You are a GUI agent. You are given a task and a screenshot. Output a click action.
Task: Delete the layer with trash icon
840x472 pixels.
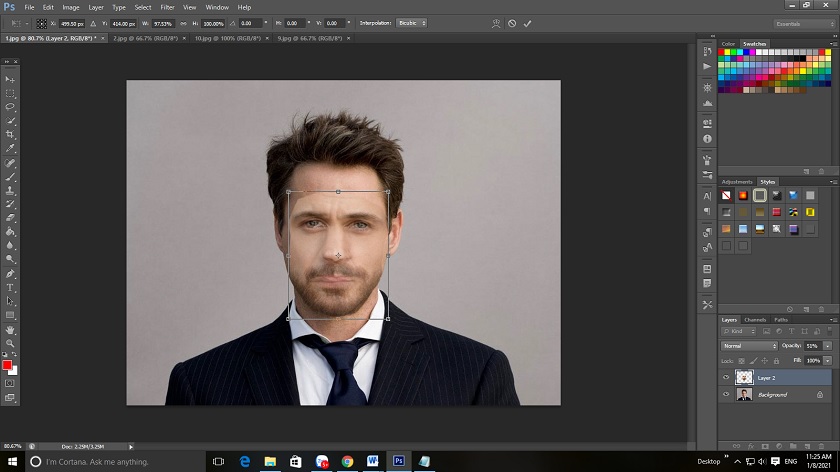[821, 446]
